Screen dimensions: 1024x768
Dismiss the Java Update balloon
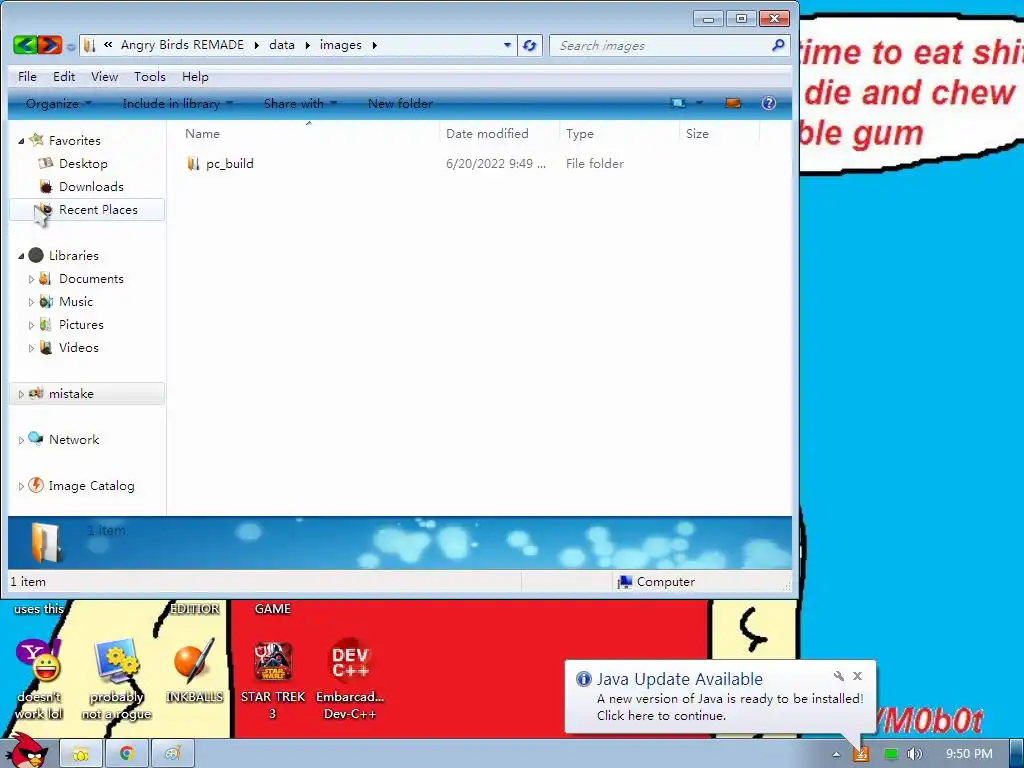[x=857, y=676]
